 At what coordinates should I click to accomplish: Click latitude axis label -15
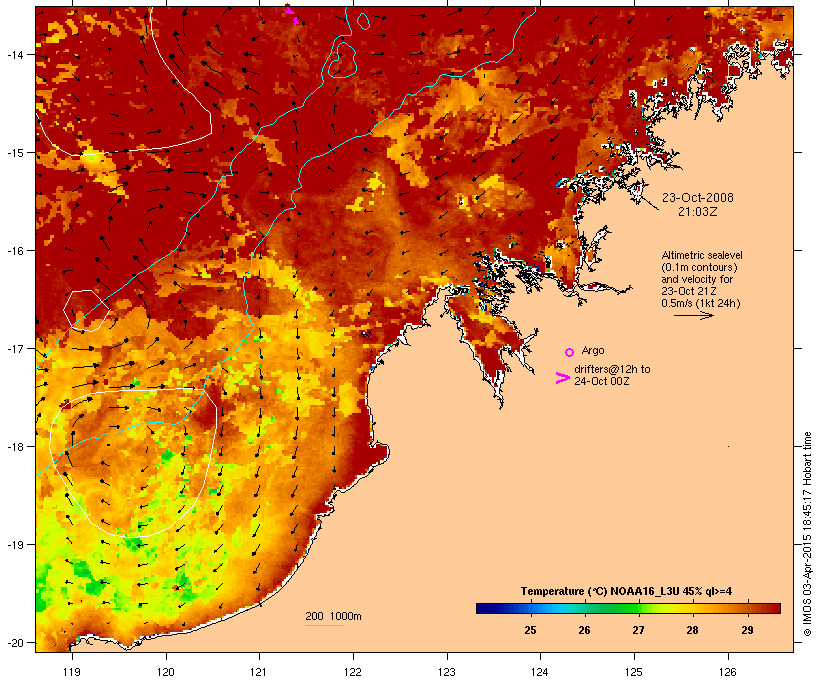[x=15, y=153]
